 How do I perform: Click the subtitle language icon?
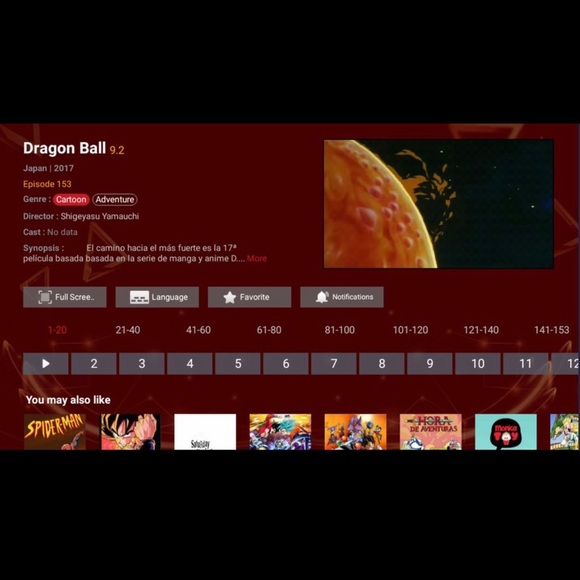click(x=139, y=297)
